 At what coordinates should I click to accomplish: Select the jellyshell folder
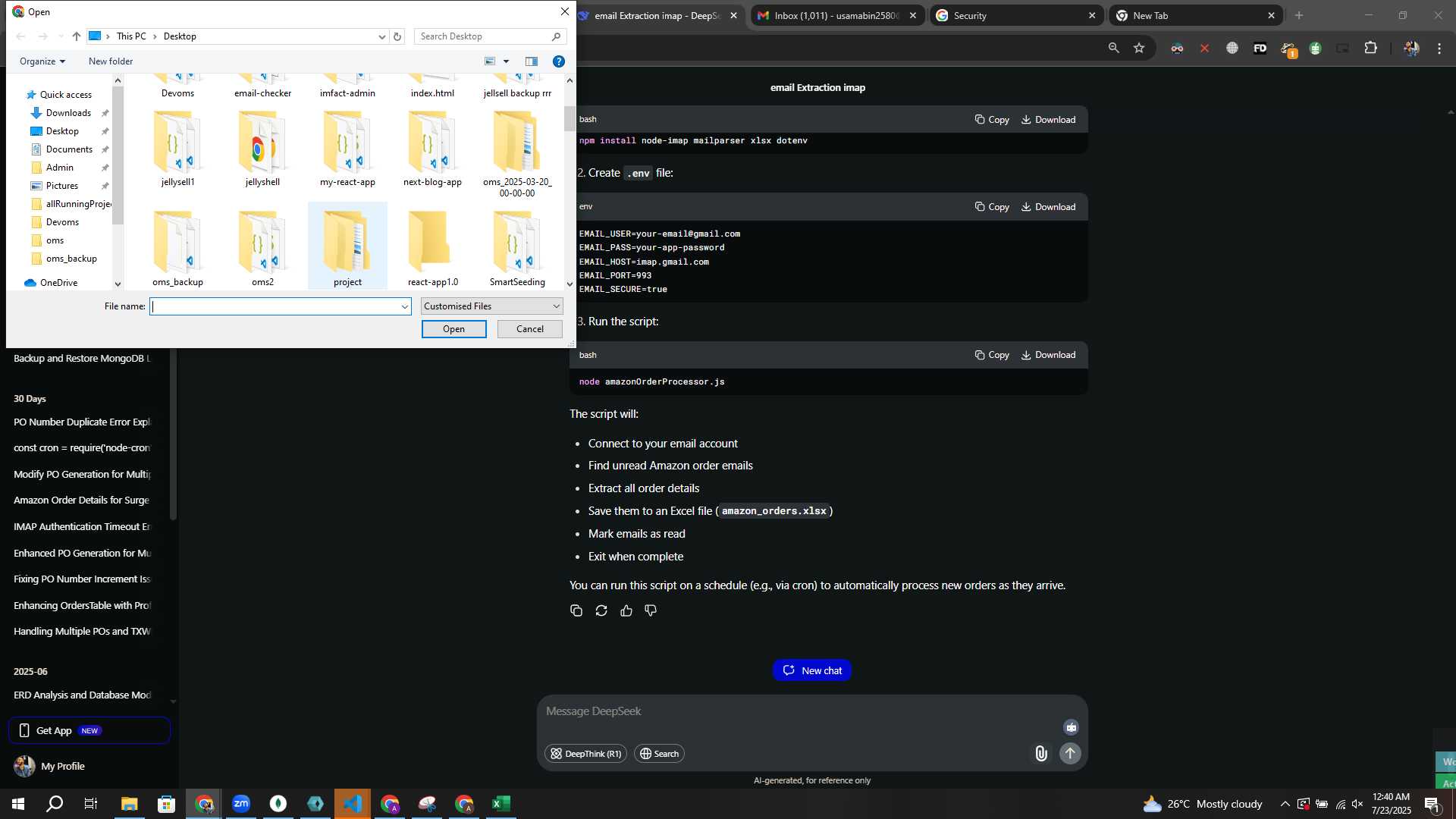[262, 149]
